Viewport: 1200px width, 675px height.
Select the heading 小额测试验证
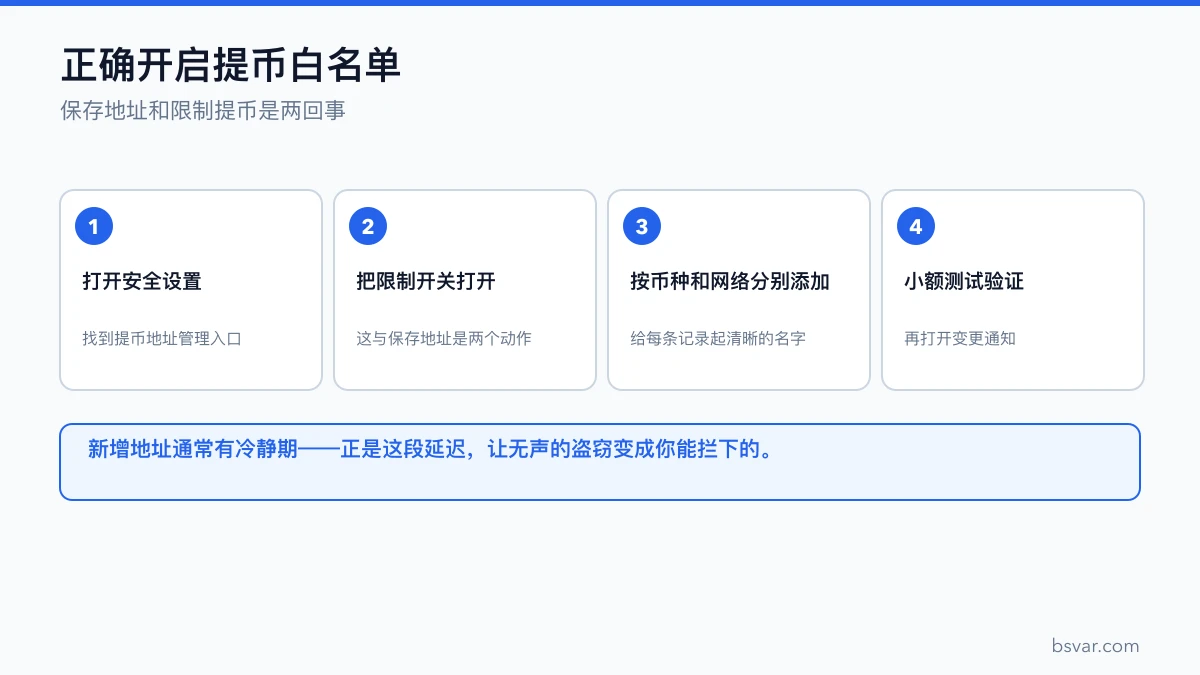(x=964, y=282)
